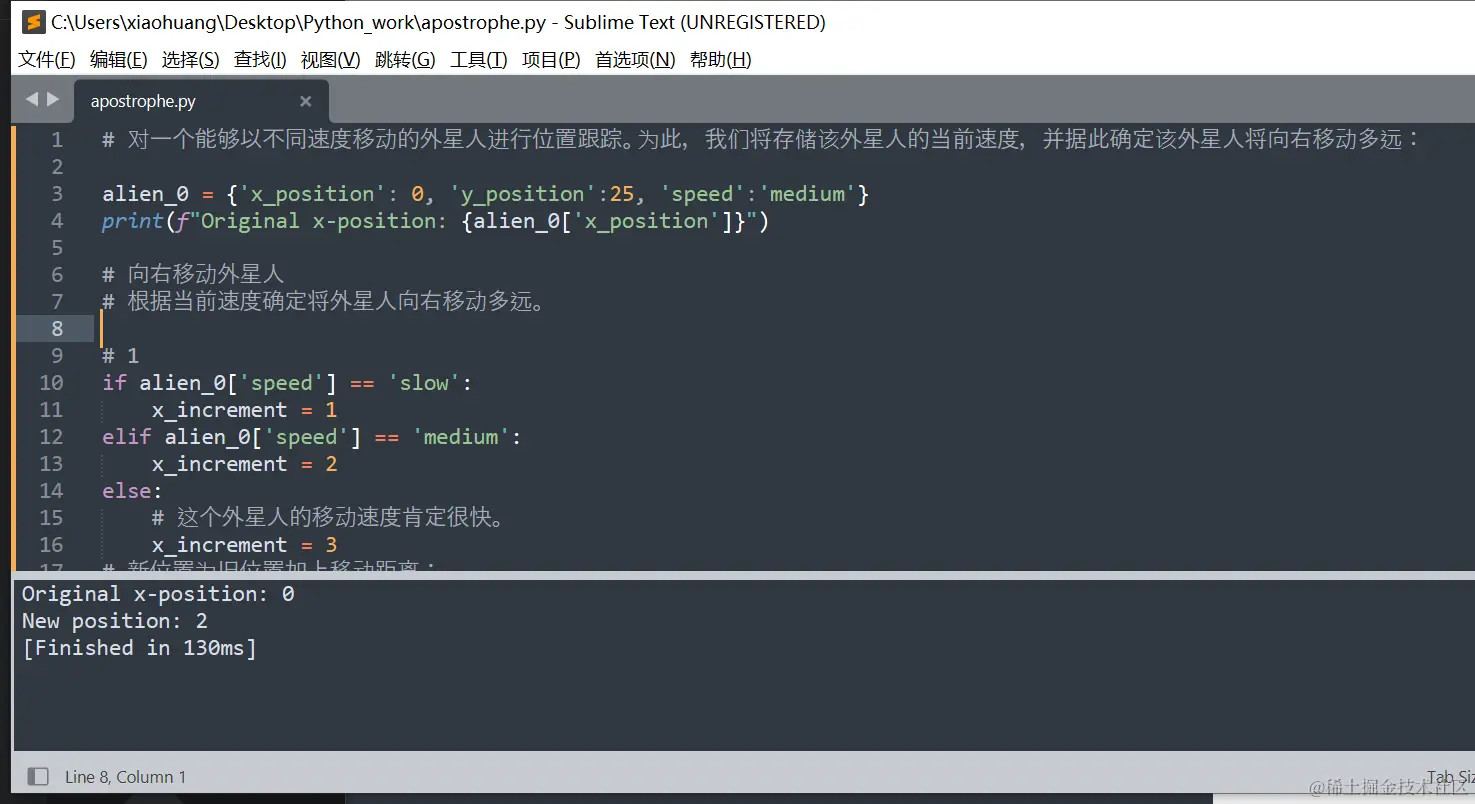Click the comment '# 向右移动外星人'
Viewport: 1475px width, 804px height.
(193, 274)
